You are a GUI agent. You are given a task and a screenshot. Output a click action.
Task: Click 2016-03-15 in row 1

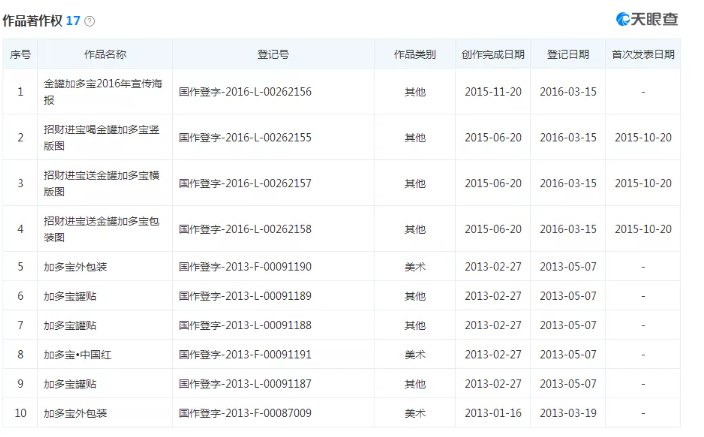coord(568,92)
